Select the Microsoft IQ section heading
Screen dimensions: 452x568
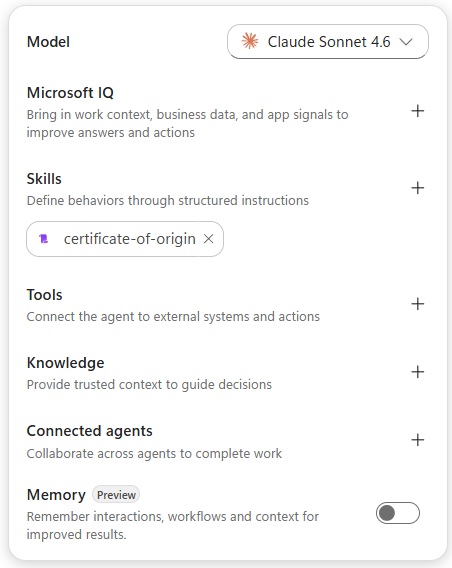coord(70,93)
